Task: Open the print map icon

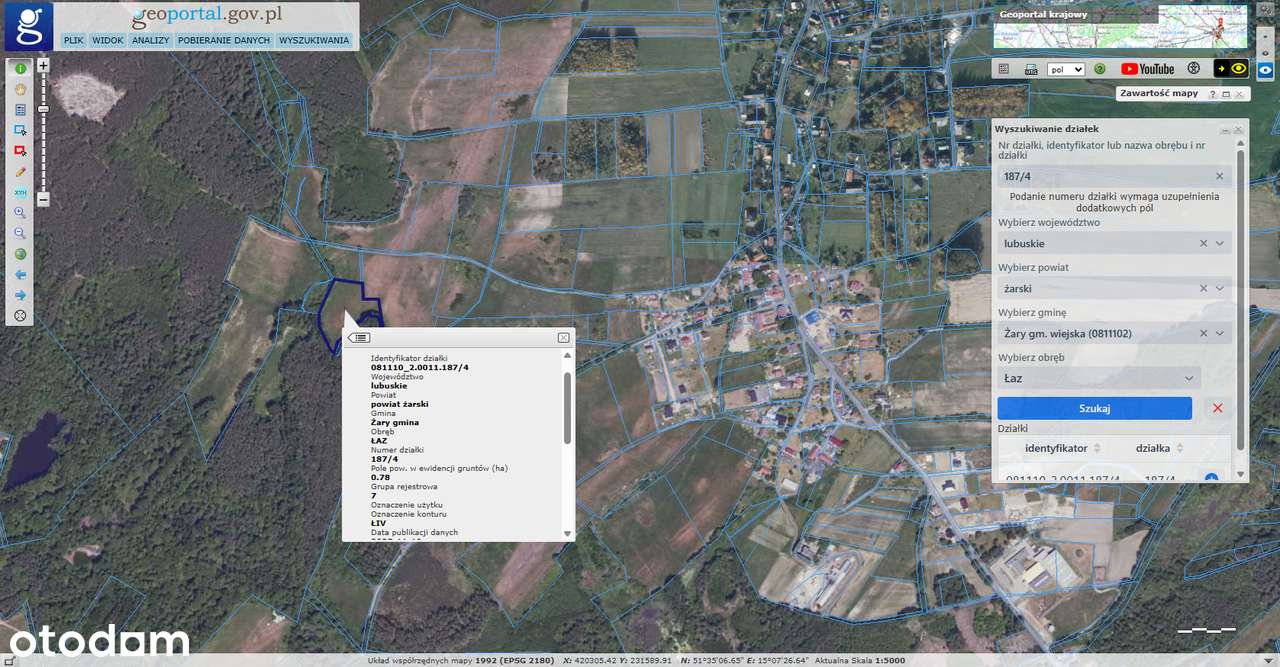Action: coord(1030,69)
